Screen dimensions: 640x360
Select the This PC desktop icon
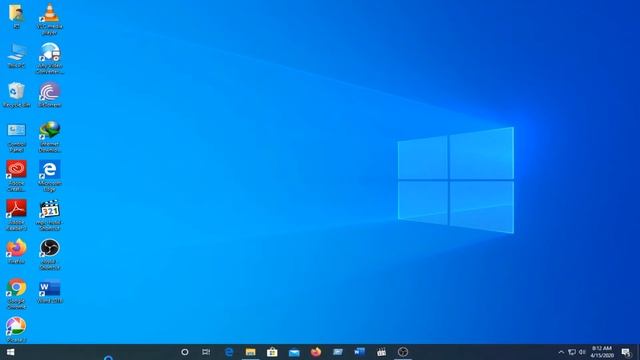(x=16, y=56)
